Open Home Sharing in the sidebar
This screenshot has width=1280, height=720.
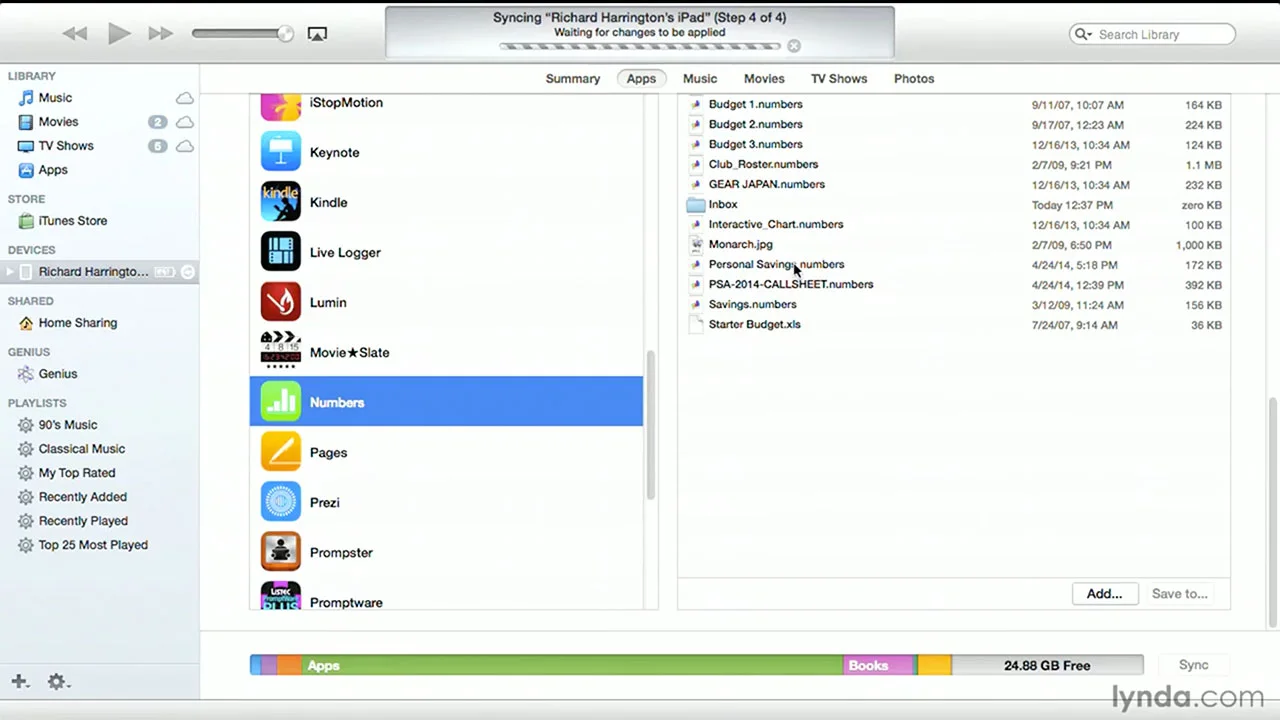click(x=77, y=323)
